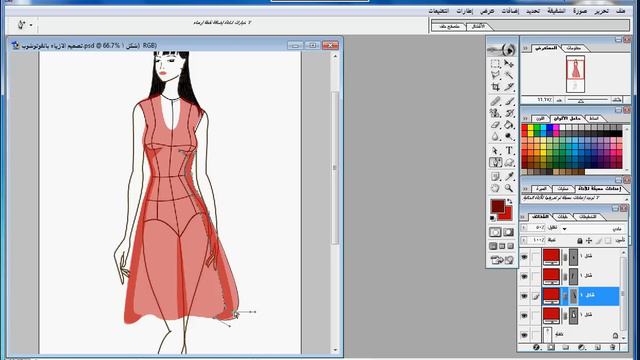640x360 pixels.
Task: Select the Custom Shape tool
Action: click(x=509, y=162)
